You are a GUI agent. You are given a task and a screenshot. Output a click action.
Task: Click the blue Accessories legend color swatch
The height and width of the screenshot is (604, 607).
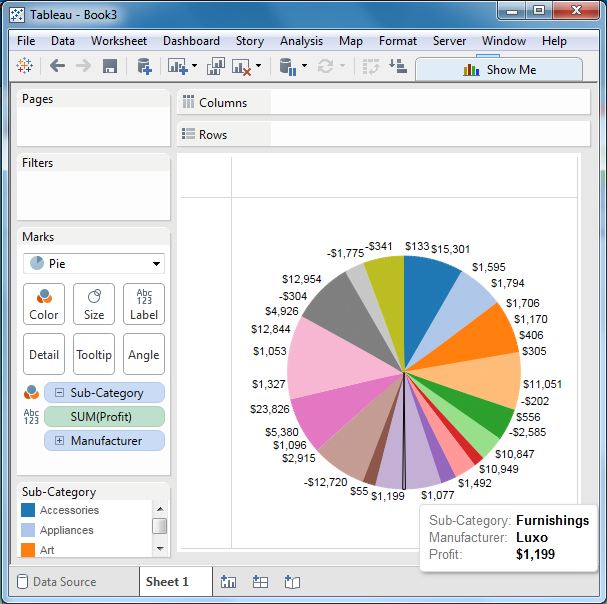(x=28, y=510)
